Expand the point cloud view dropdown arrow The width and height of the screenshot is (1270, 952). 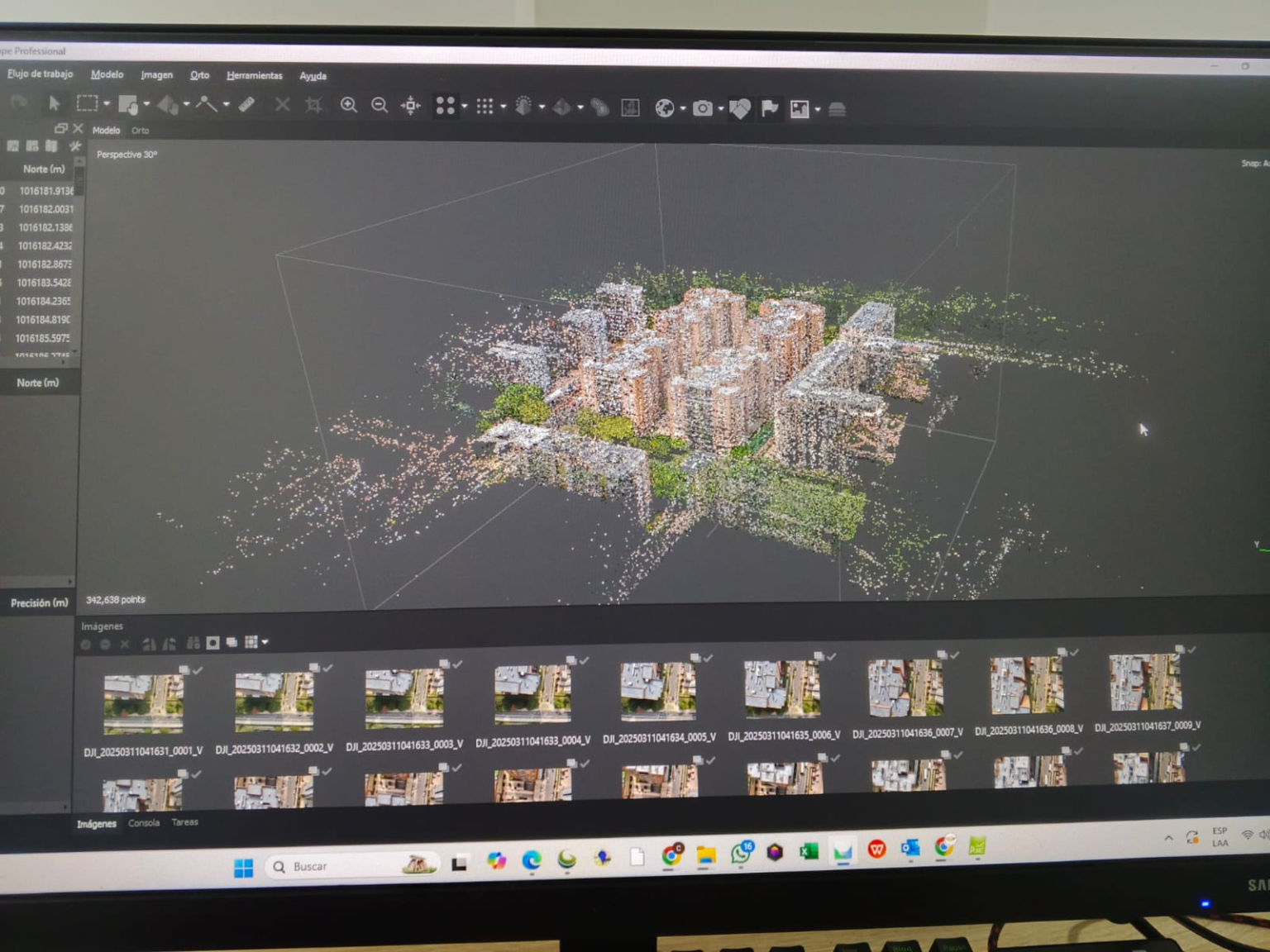coord(463,106)
